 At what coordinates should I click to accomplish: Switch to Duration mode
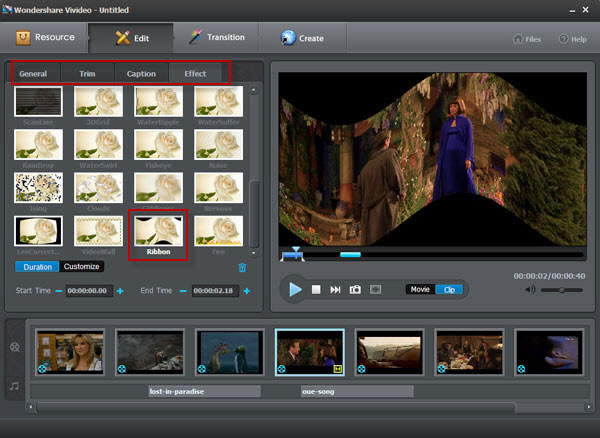[37, 267]
